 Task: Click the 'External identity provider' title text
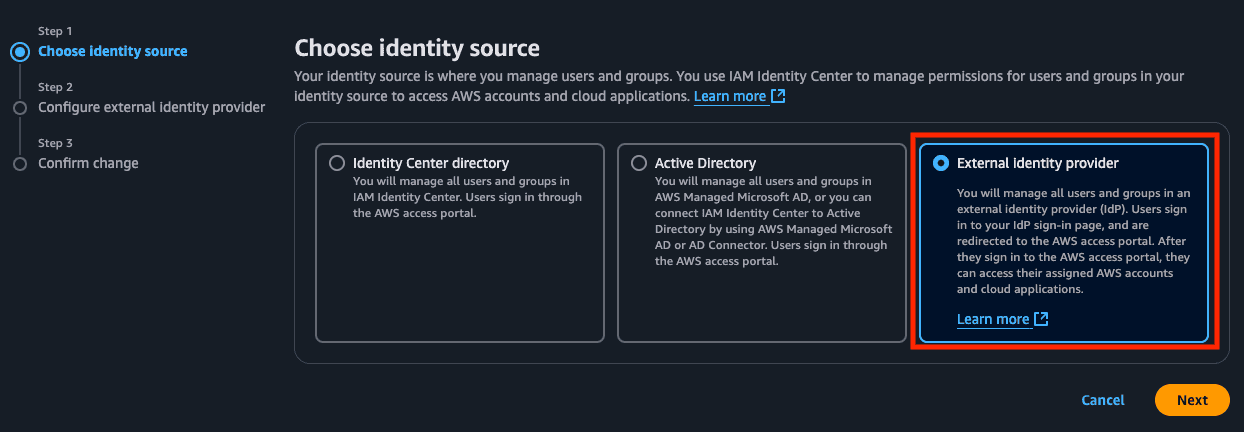[x=1037, y=163]
